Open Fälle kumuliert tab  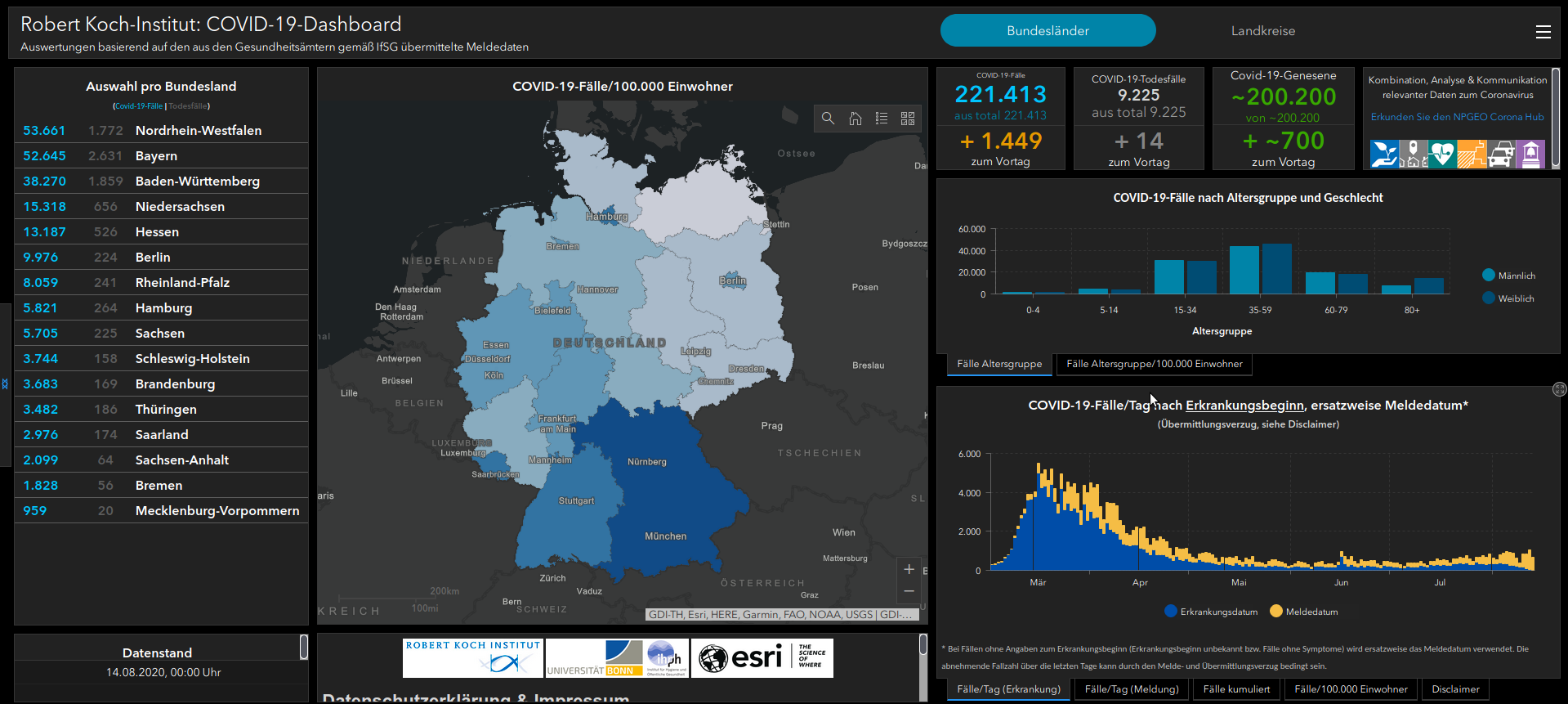(x=1236, y=689)
